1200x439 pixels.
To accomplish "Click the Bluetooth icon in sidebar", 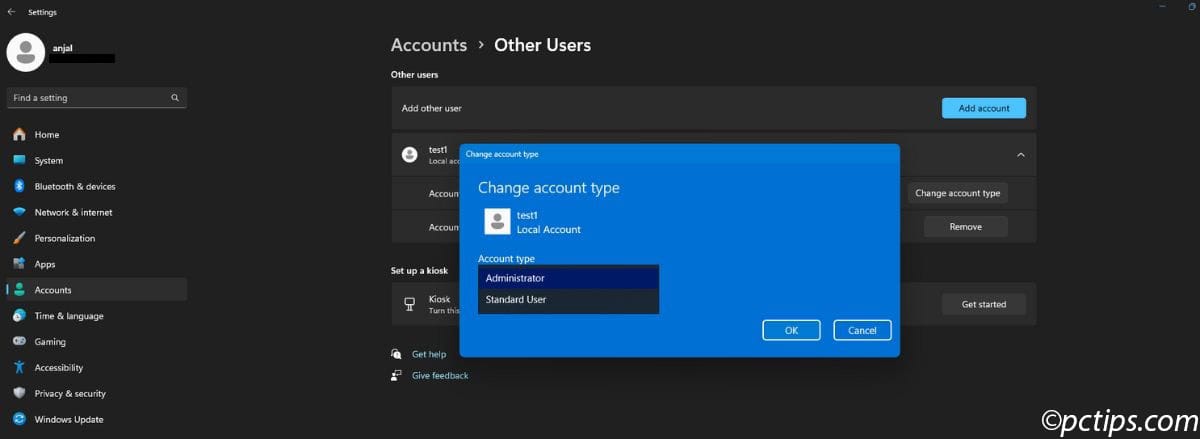I will [19, 186].
